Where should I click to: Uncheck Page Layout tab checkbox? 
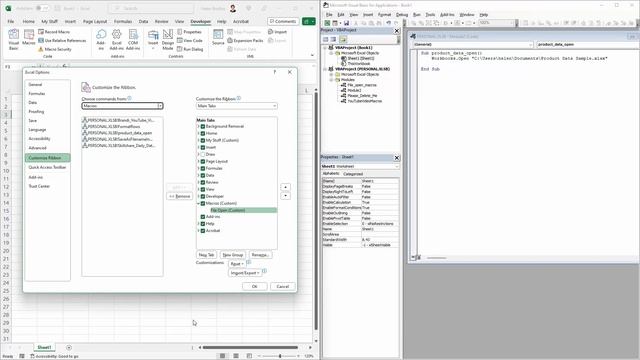tap(203, 161)
